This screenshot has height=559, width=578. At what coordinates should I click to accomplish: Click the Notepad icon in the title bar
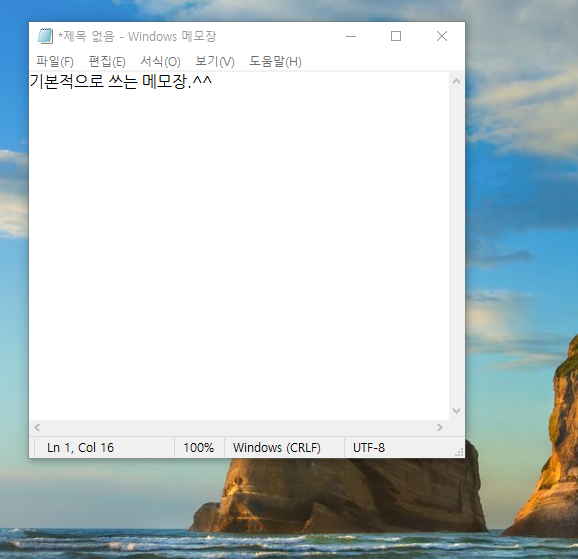coord(45,36)
